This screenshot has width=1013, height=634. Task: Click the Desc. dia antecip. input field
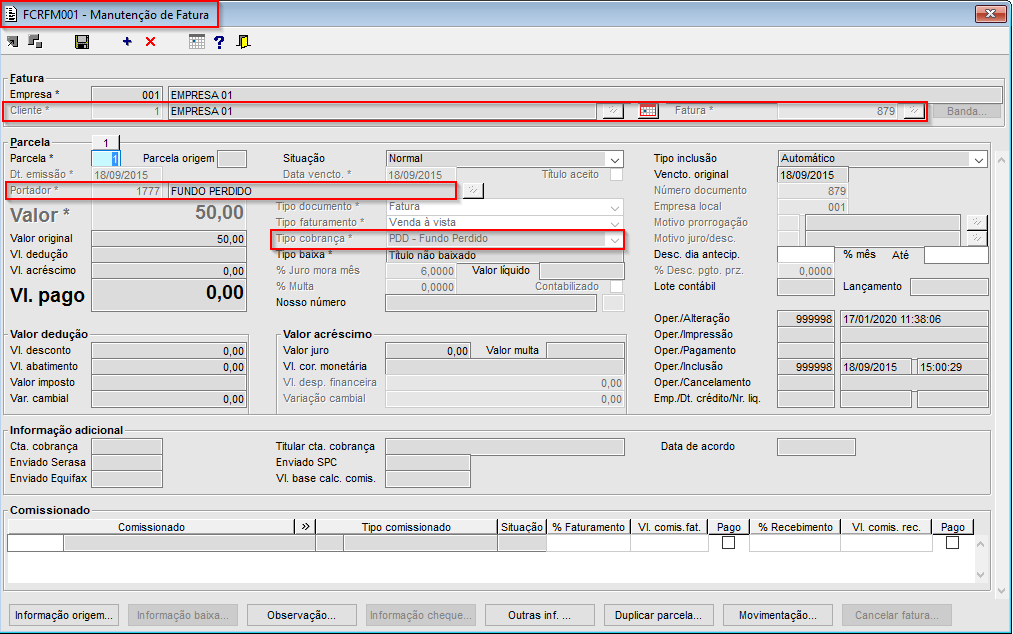coord(806,255)
